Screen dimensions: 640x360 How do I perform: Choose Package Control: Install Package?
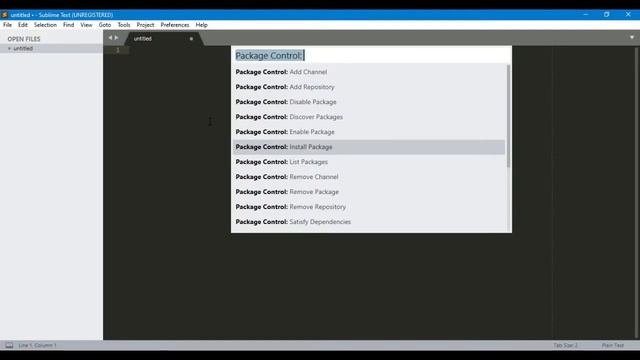369,147
